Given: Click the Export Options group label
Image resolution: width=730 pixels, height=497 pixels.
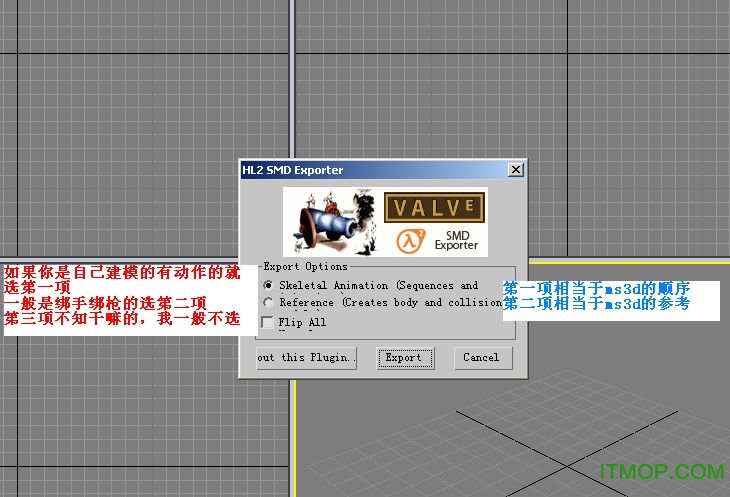Looking at the screenshot, I should click(x=305, y=267).
